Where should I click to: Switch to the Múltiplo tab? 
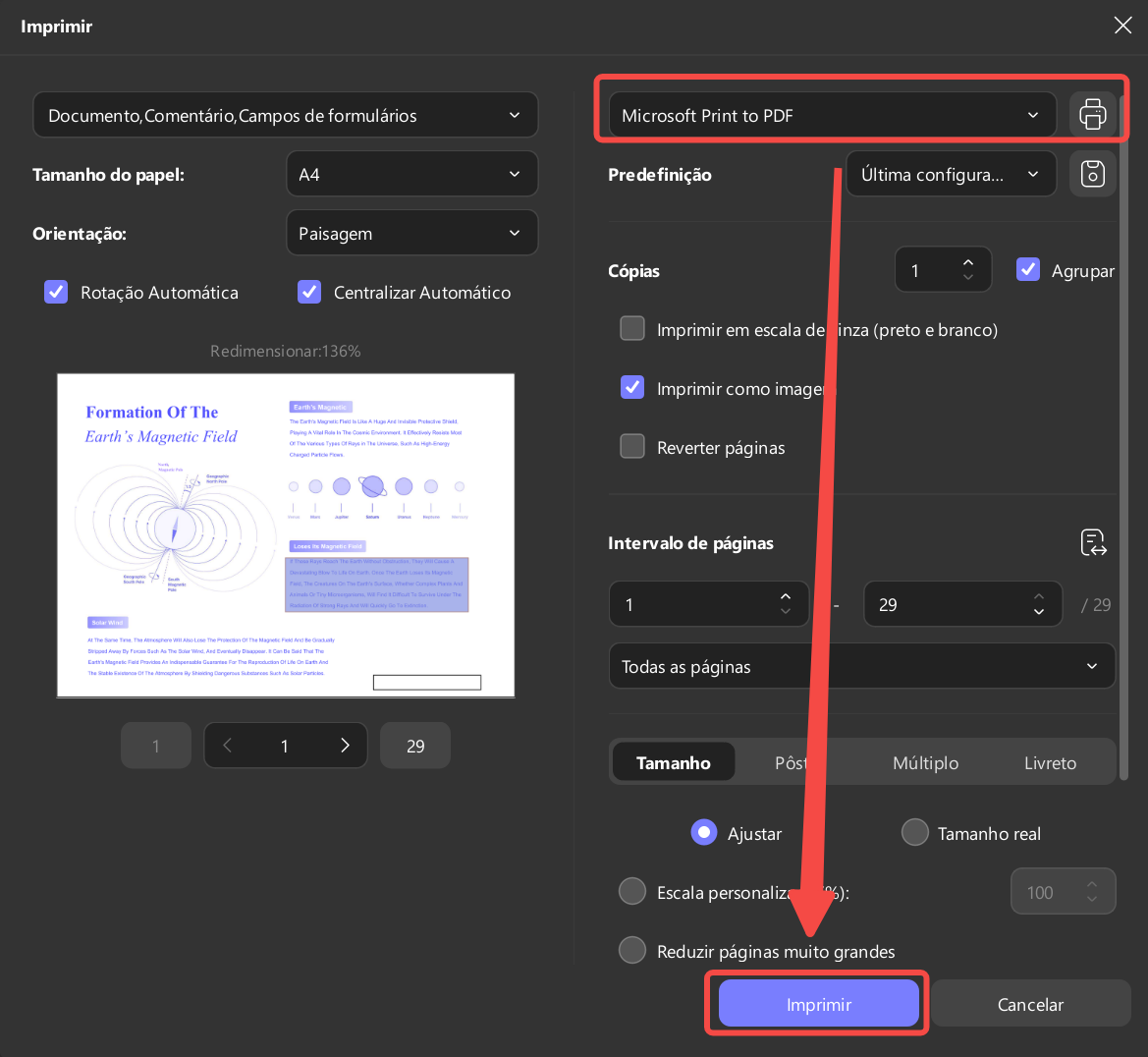(x=925, y=762)
